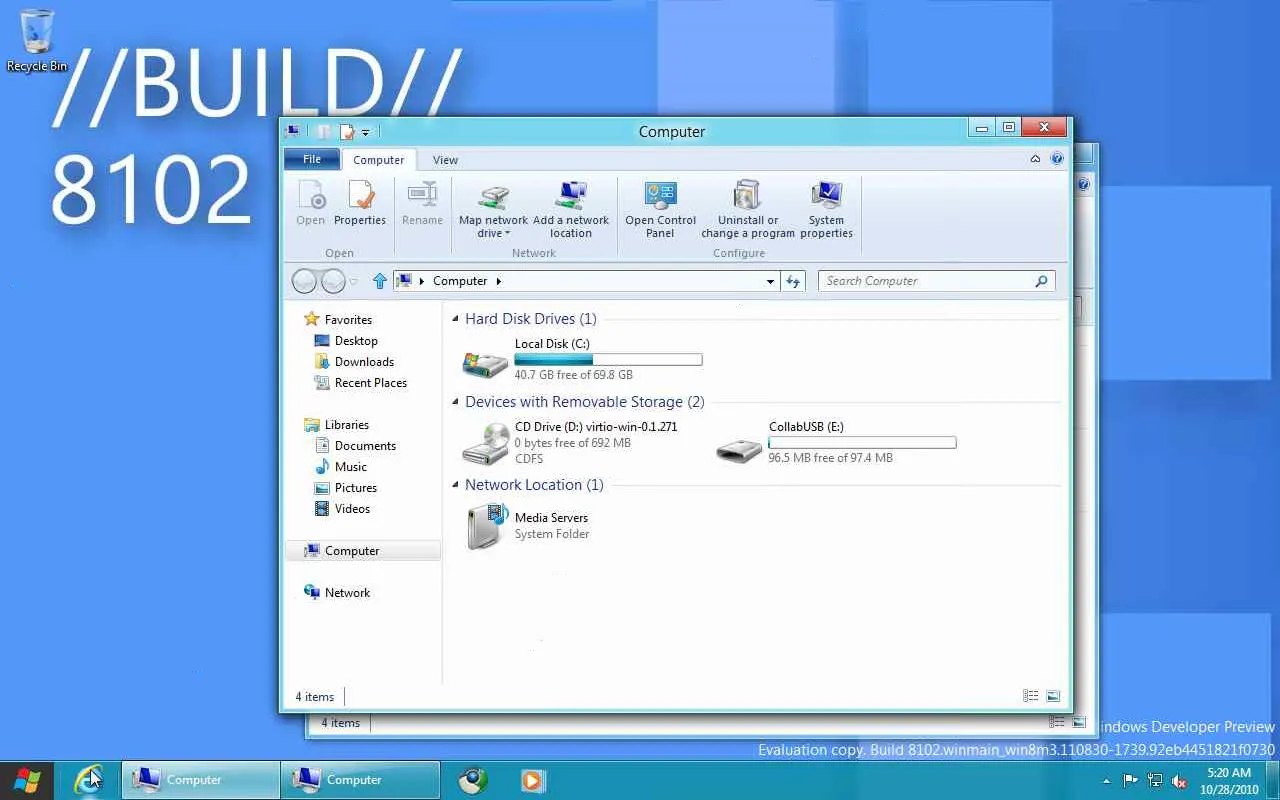1280x800 pixels.
Task: Select the CollabUSB (E:) drive
Action: pos(836,442)
